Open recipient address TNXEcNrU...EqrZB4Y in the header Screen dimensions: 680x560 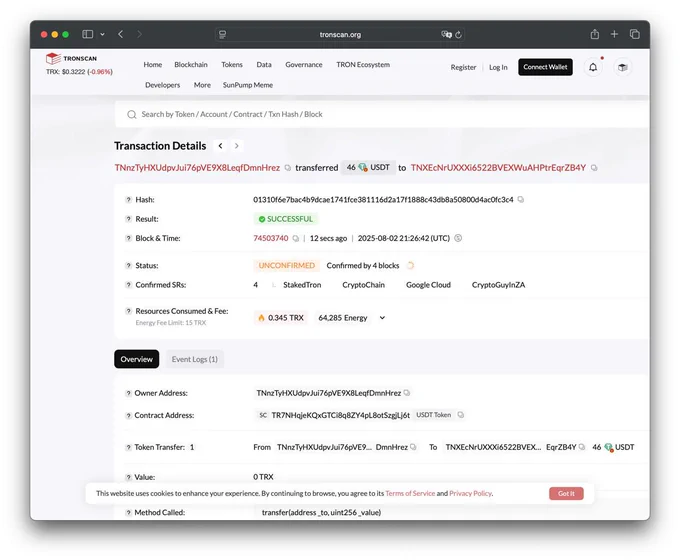point(498,168)
